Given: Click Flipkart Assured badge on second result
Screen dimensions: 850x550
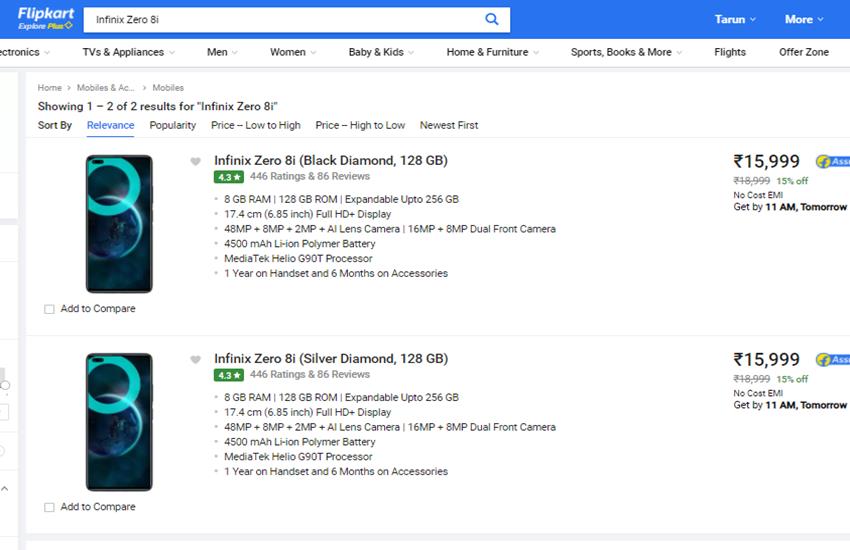Looking at the screenshot, I should coord(832,360).
